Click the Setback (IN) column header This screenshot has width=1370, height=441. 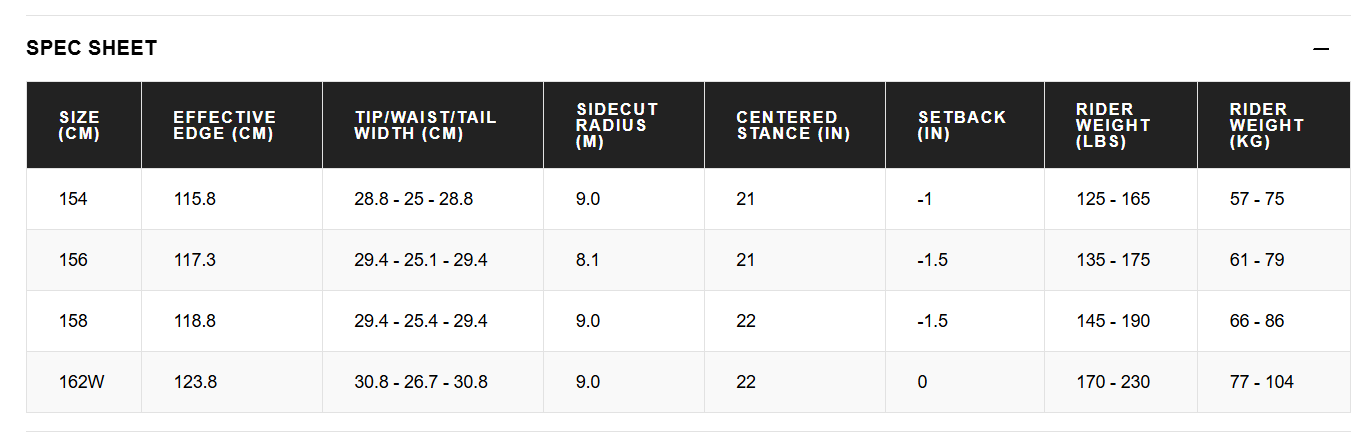coord(961,125)
